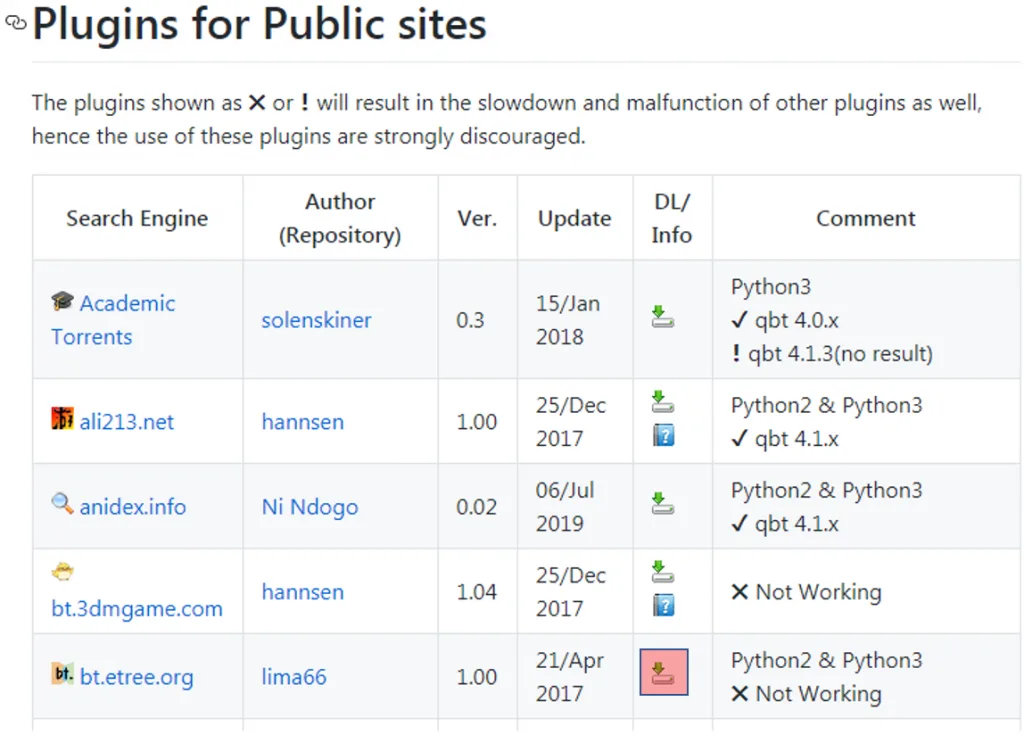Viewport: 1024px width, 743px height.
Task: Click the Search Engine column header
Action: coord(137,218)
